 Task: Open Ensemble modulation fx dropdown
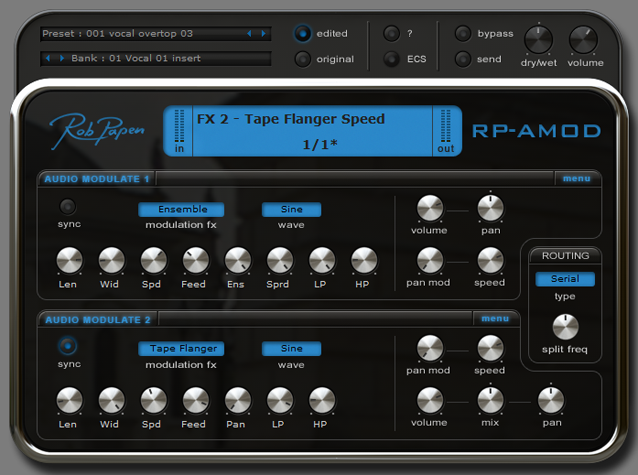[181, 209]
